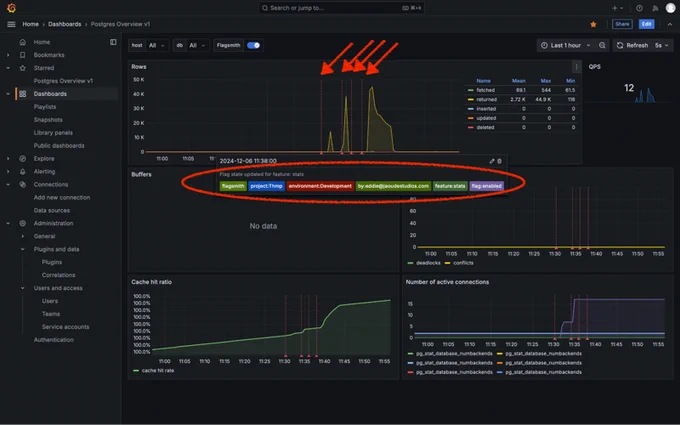Click the Share button
Viewport: 680px width, 425px height.
coord(622,24)
